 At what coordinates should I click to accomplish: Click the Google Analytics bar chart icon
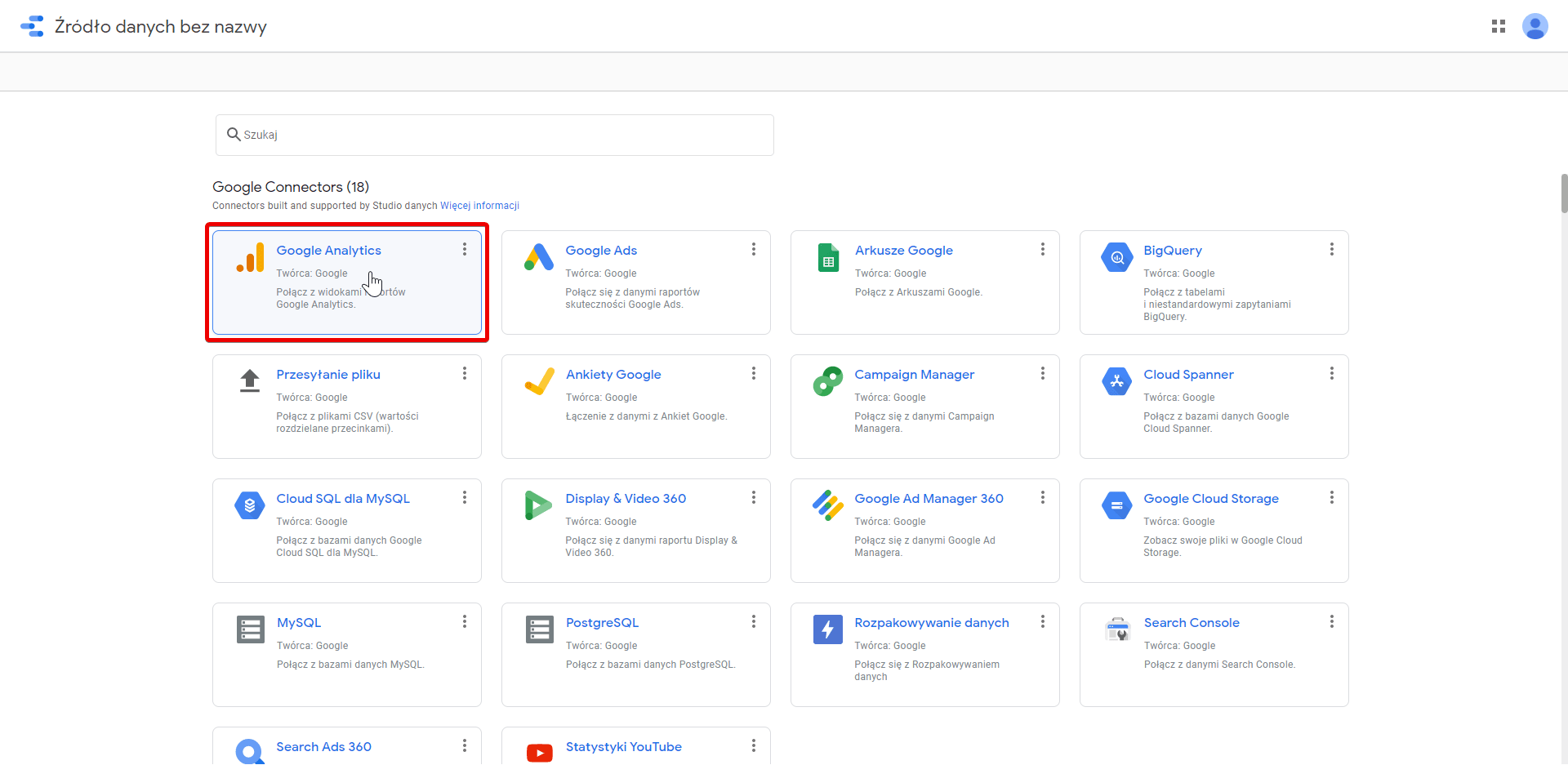coord(250,257)
